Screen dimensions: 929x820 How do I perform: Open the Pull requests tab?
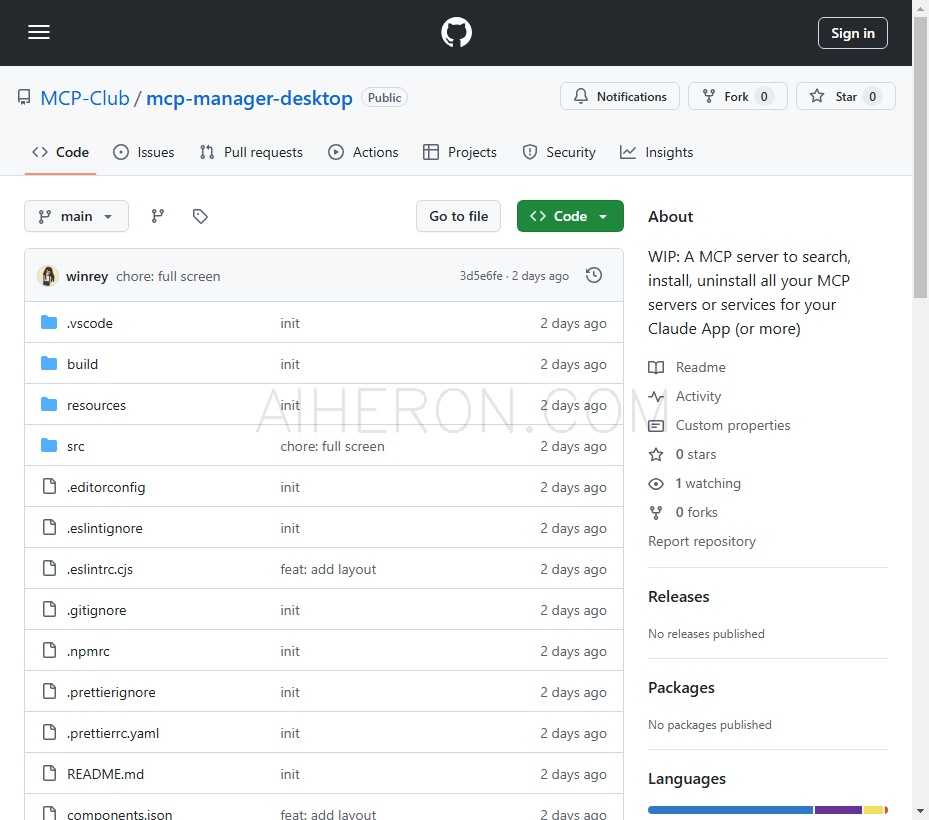point(251,152)
